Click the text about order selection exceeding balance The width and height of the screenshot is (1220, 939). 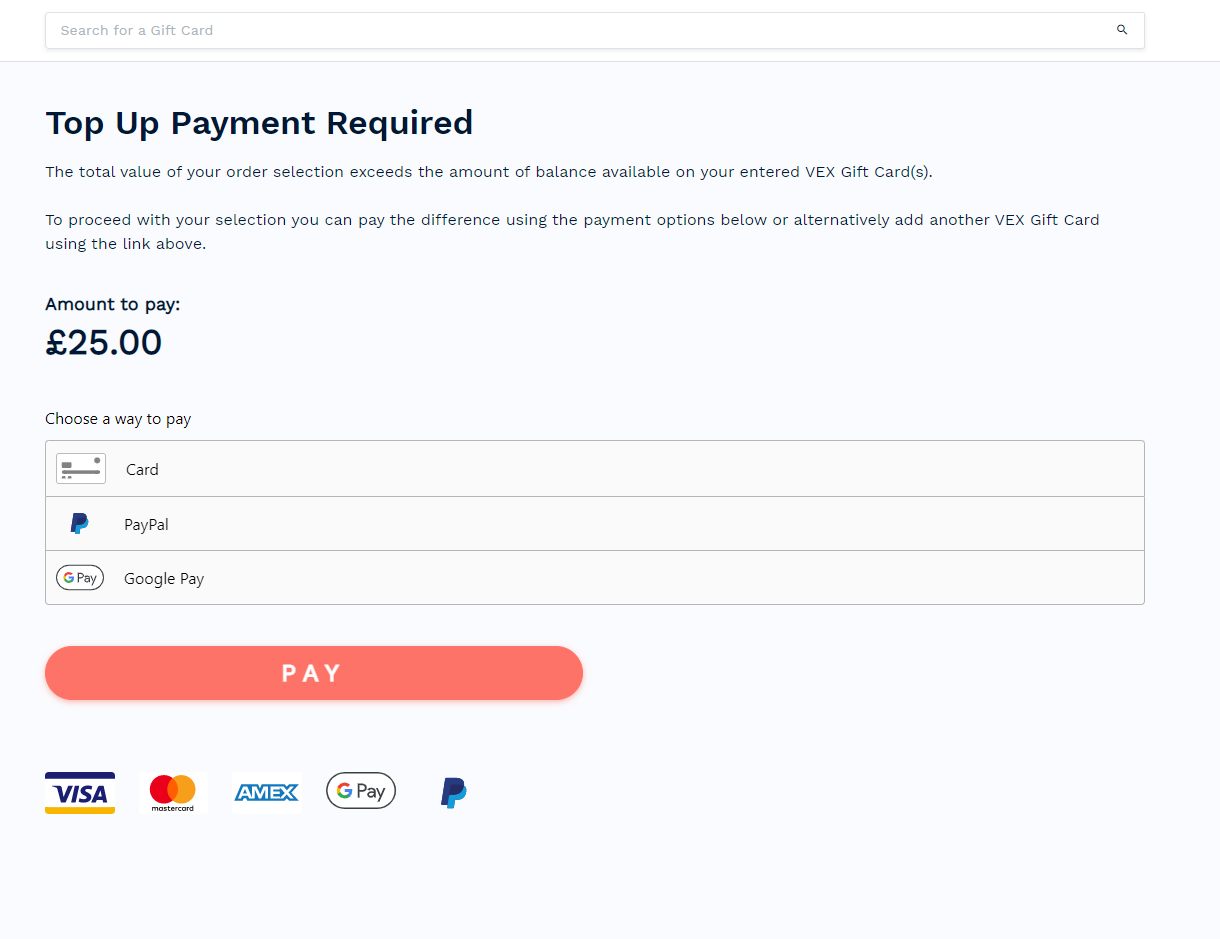tap(488, 172)
